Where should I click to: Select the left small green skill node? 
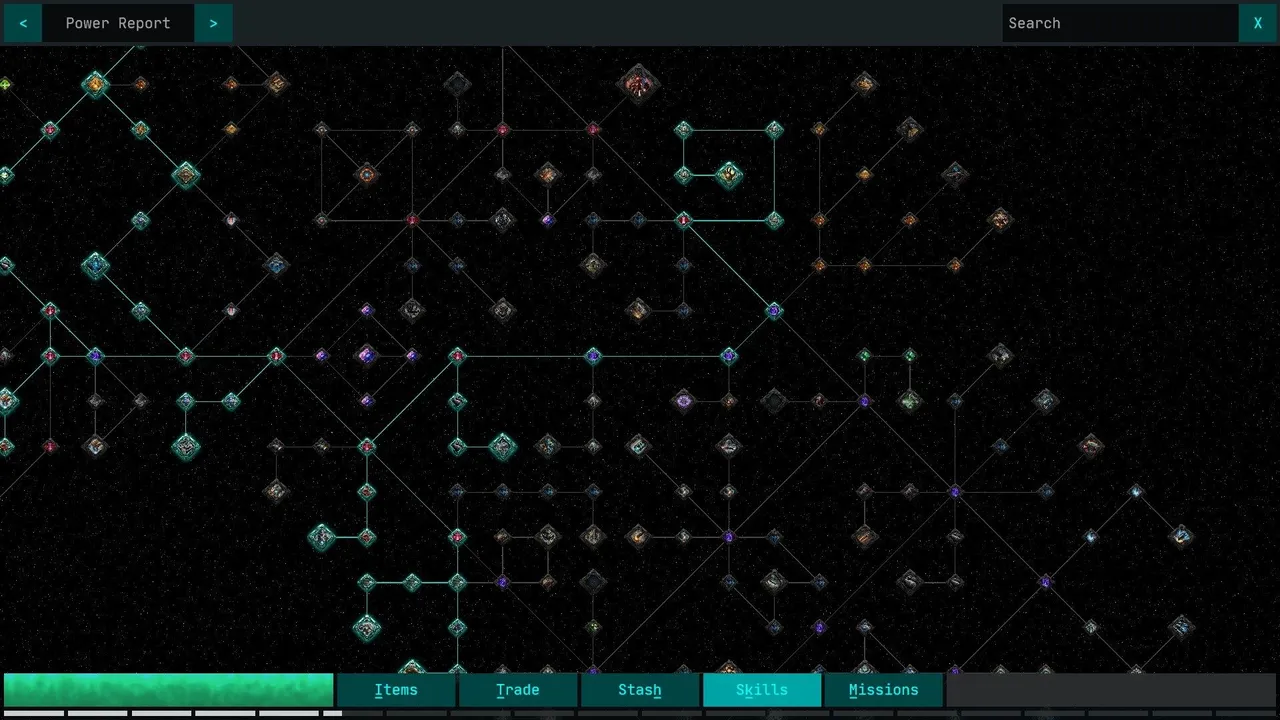coord(864,355)
